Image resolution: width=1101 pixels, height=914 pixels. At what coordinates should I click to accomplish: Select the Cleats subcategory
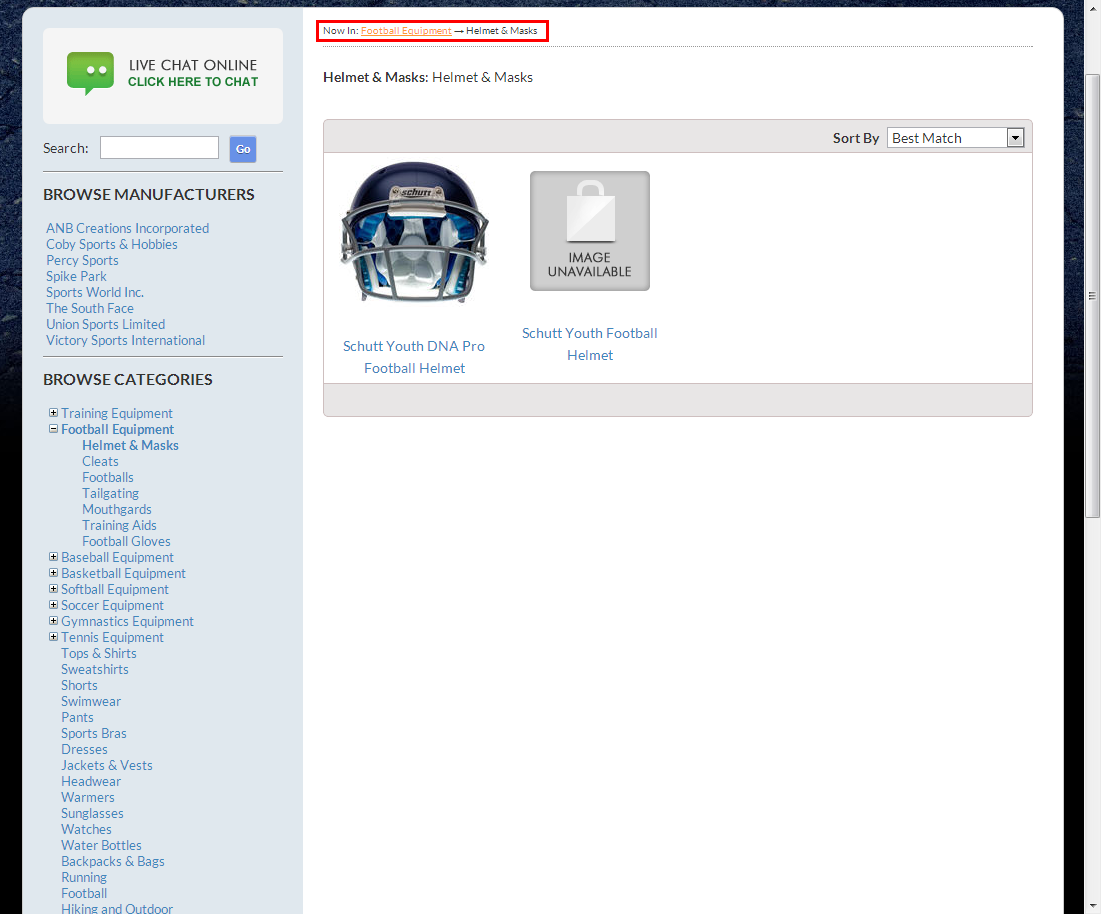pyautogui.click(x=100, y=462)
